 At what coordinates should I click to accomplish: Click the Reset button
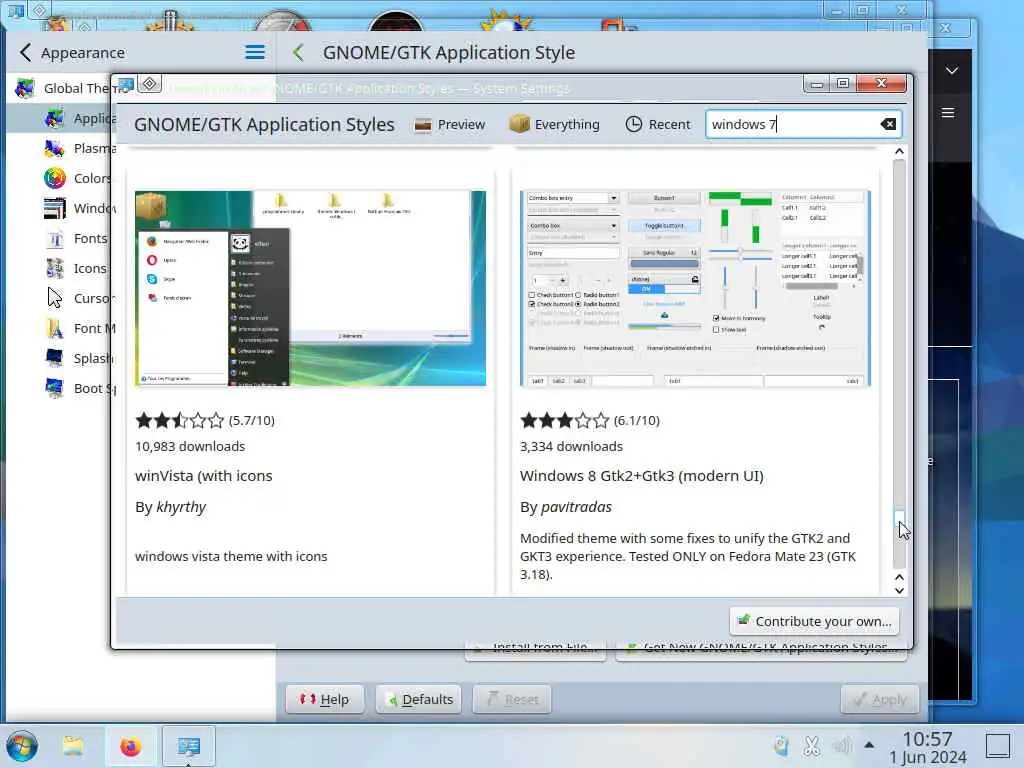pos(512,699)
